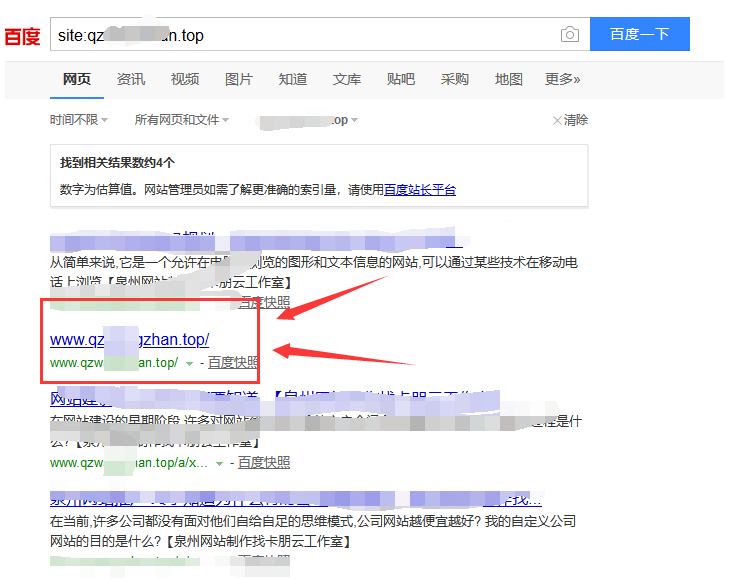Open the 知道 tab
Image resolution: width=732 pixels, height=579 pixels.
[x=293, y=79]
